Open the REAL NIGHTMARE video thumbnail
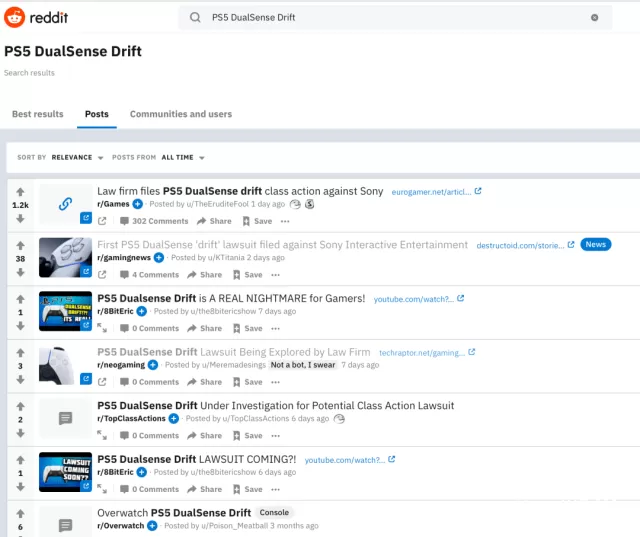This screenshot has width=640, height=537. click(65, 311)
